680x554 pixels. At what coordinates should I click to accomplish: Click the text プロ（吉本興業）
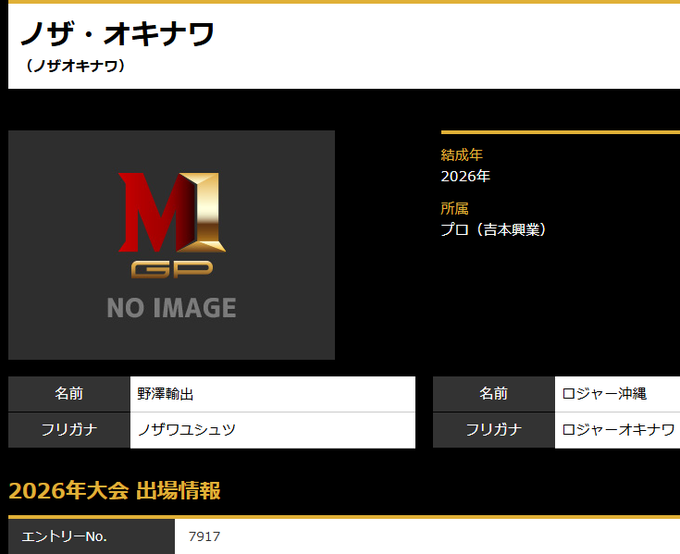[x=493, y=230]
